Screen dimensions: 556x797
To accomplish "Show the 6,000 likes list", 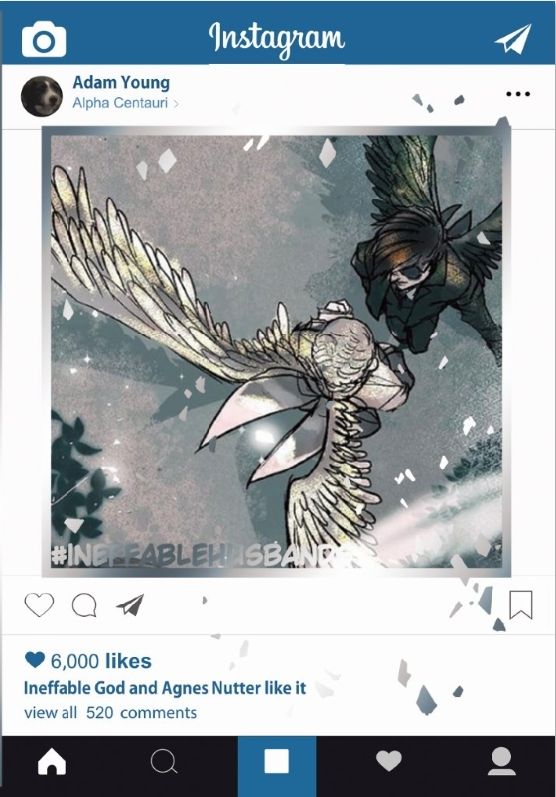I will pyautogui.click(x=101, y=661).
